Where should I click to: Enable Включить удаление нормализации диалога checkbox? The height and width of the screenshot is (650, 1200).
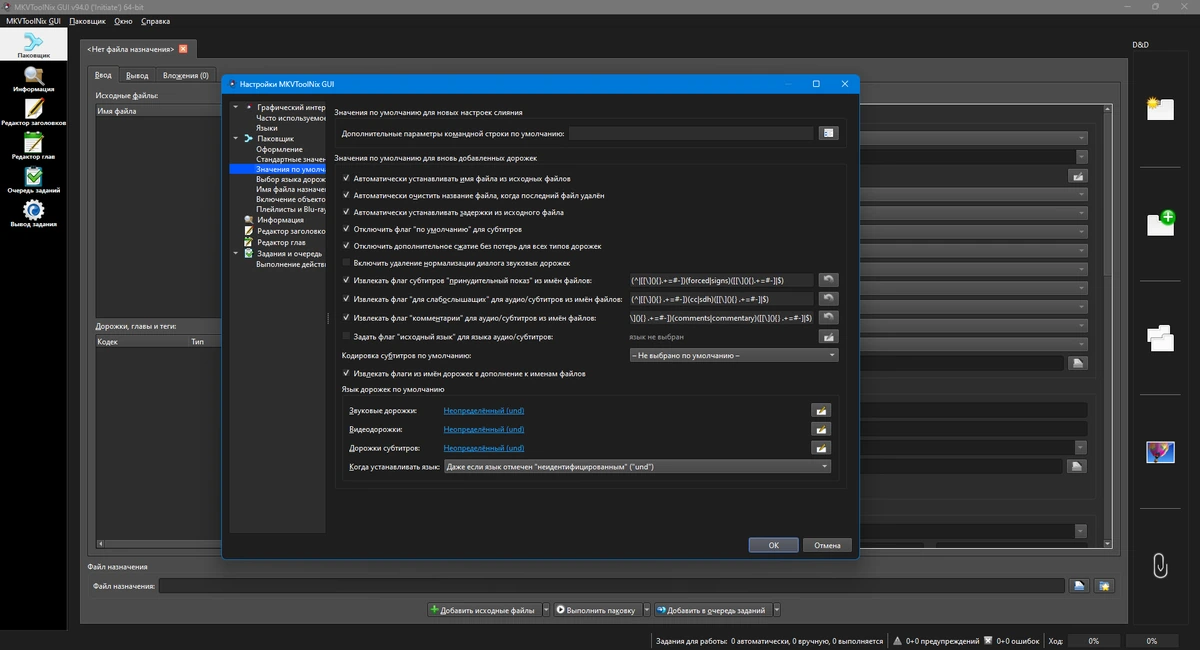pos(347,262)
